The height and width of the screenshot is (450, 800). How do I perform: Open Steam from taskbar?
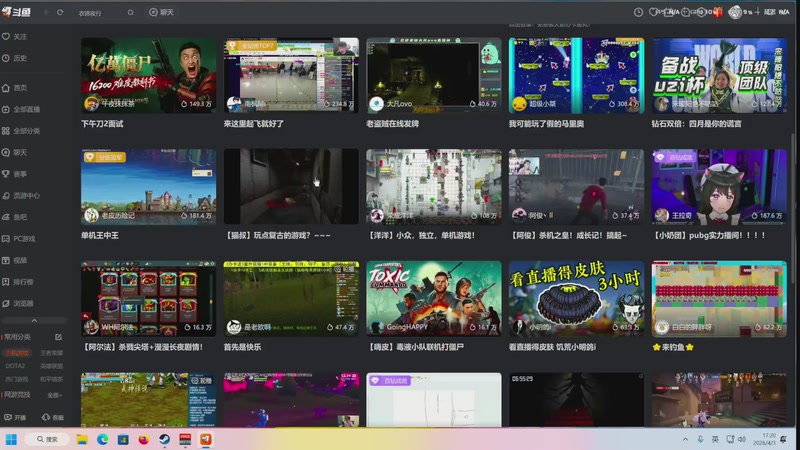click(x=164, y=439)
